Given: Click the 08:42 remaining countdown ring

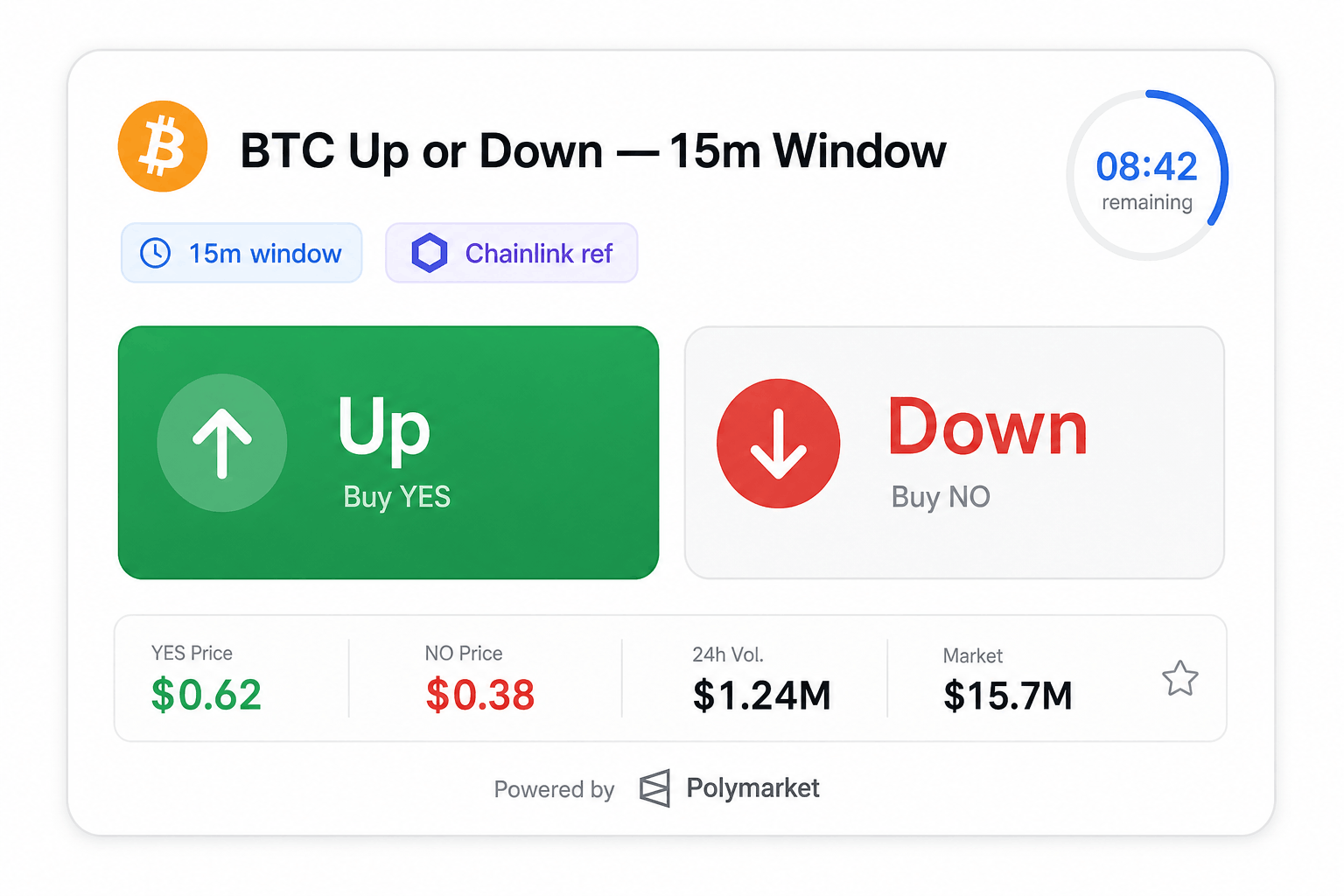Looking at the screenshot, I should click(1147, 175).
